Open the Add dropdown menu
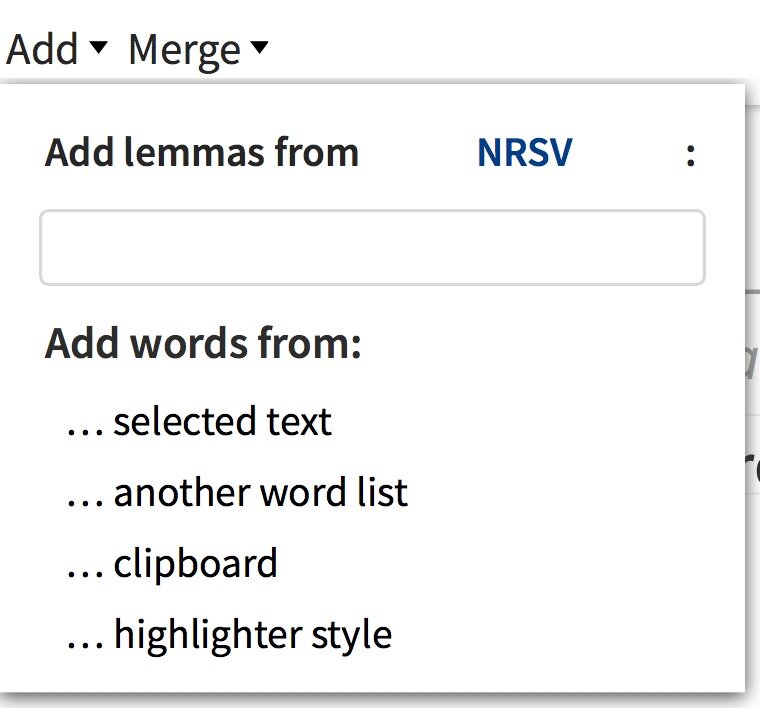The height and width of the screenshot is (708, 760). [56, 48]
